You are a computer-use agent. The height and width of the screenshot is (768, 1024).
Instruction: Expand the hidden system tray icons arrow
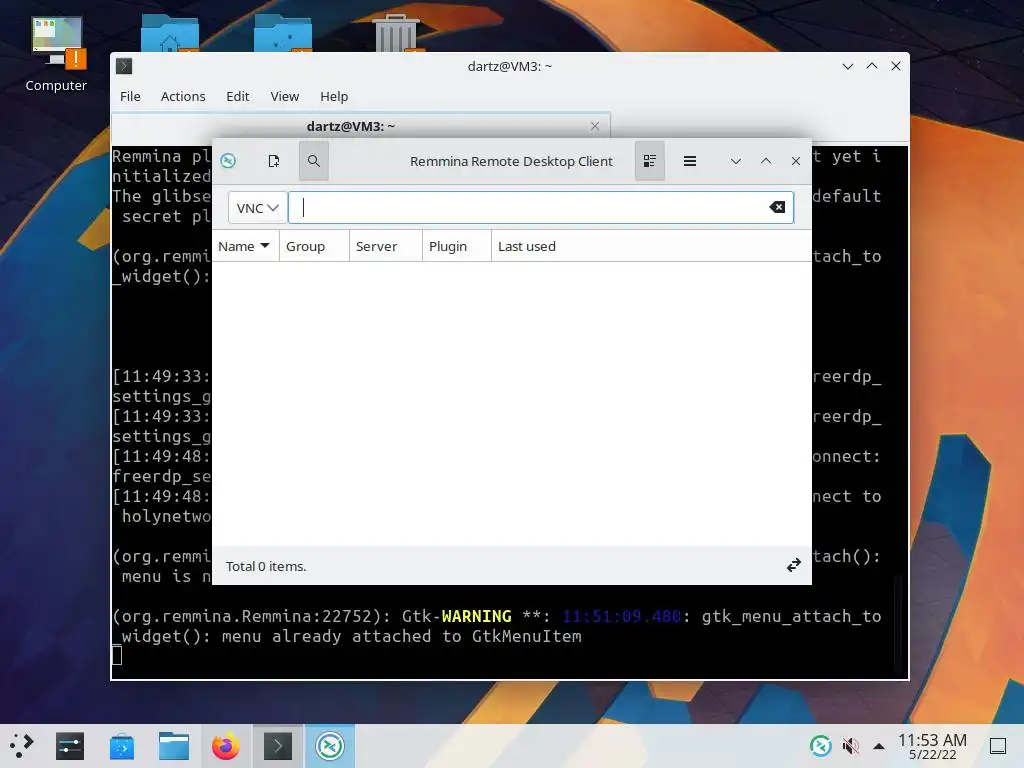pos(879,746)
